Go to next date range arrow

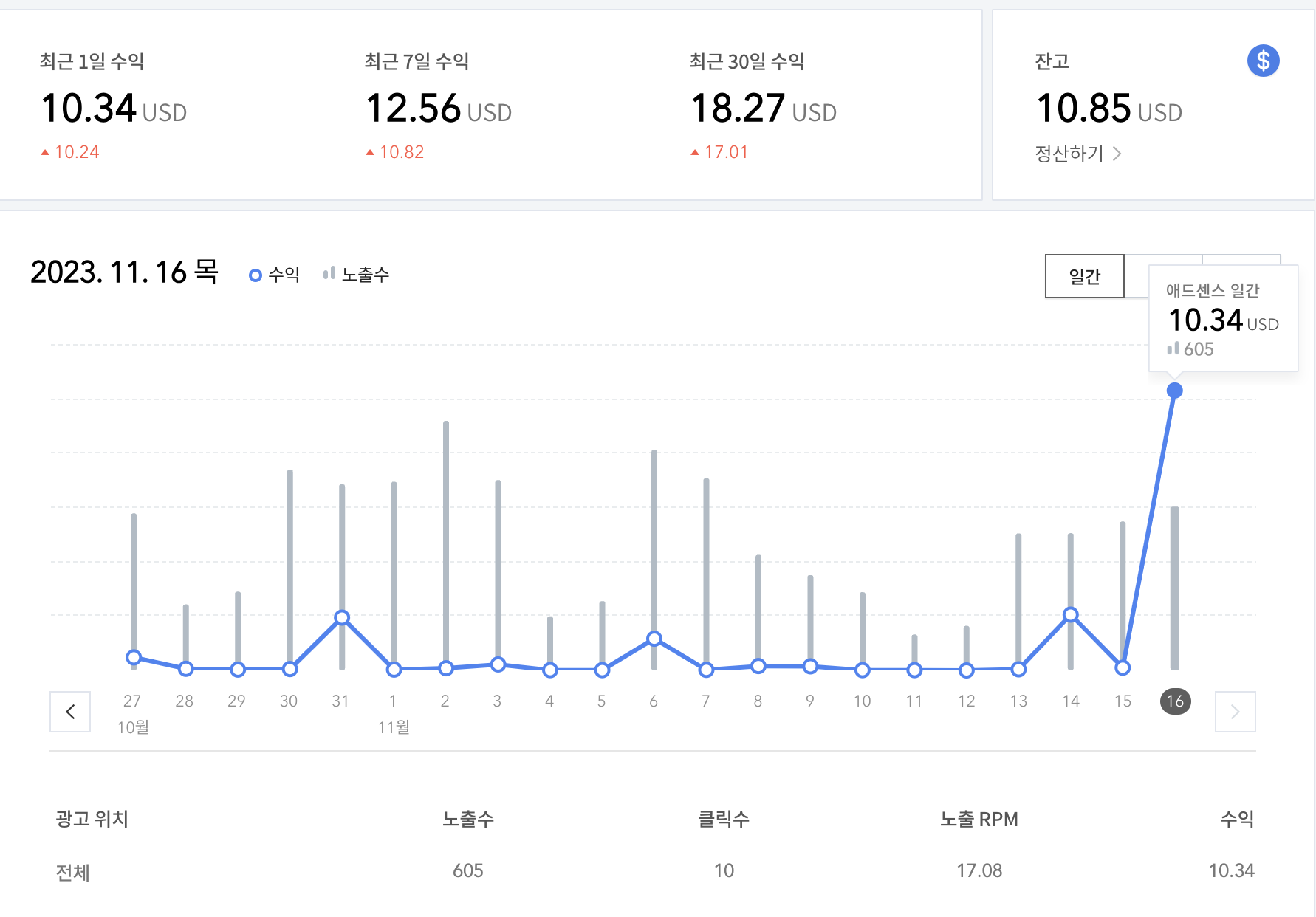(x=1235, y=712)
